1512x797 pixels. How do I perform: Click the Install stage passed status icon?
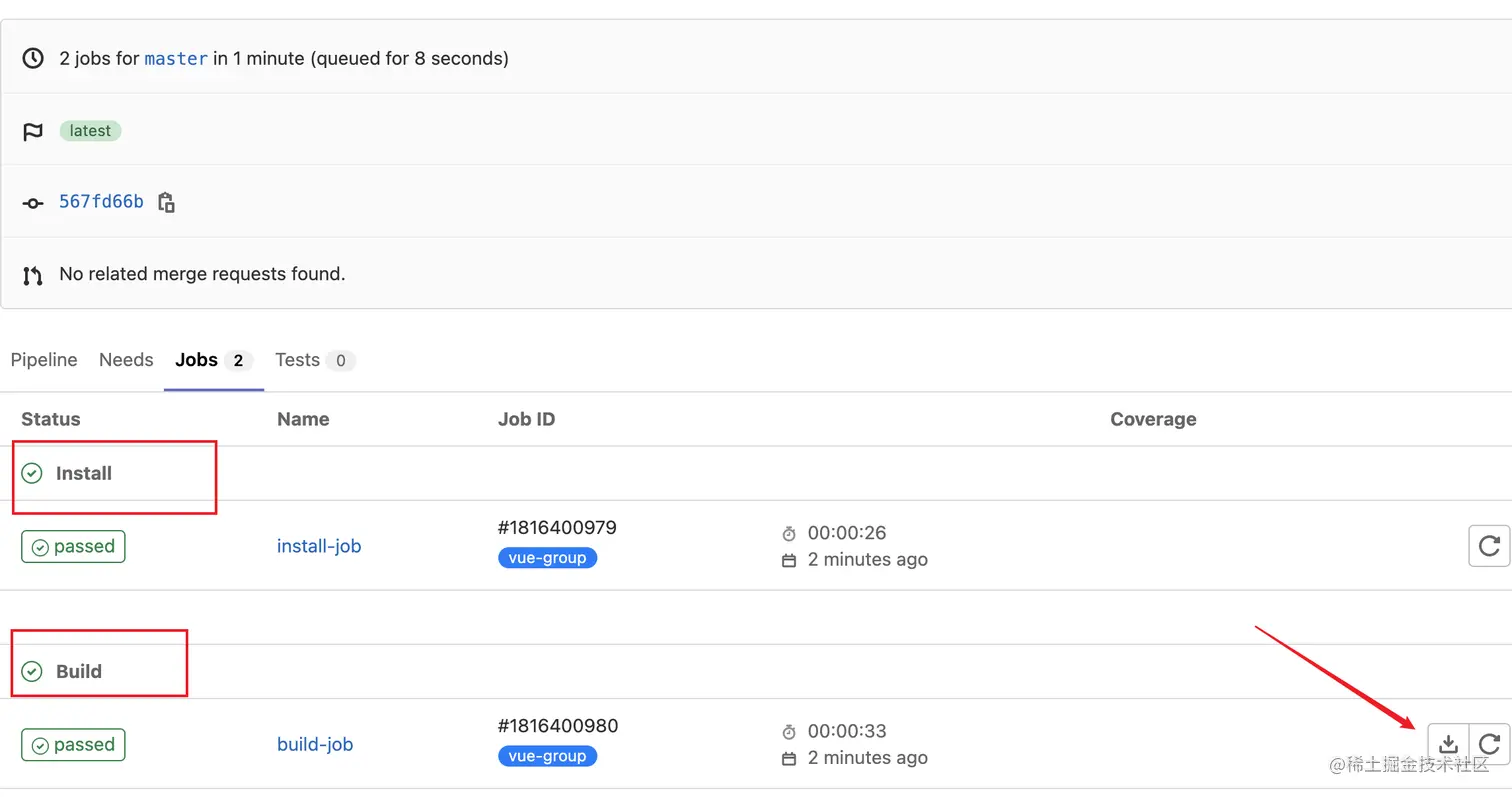tap(32, 473)
